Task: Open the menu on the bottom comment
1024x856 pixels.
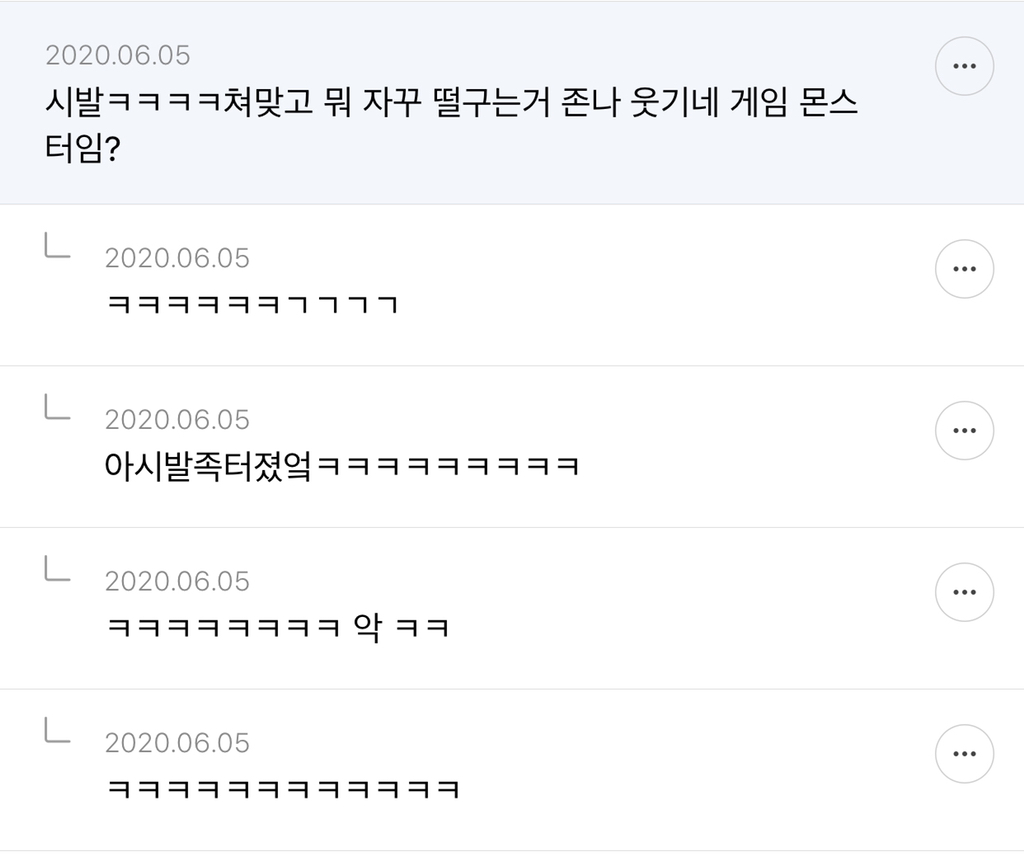Action: (x=963, y=754)
